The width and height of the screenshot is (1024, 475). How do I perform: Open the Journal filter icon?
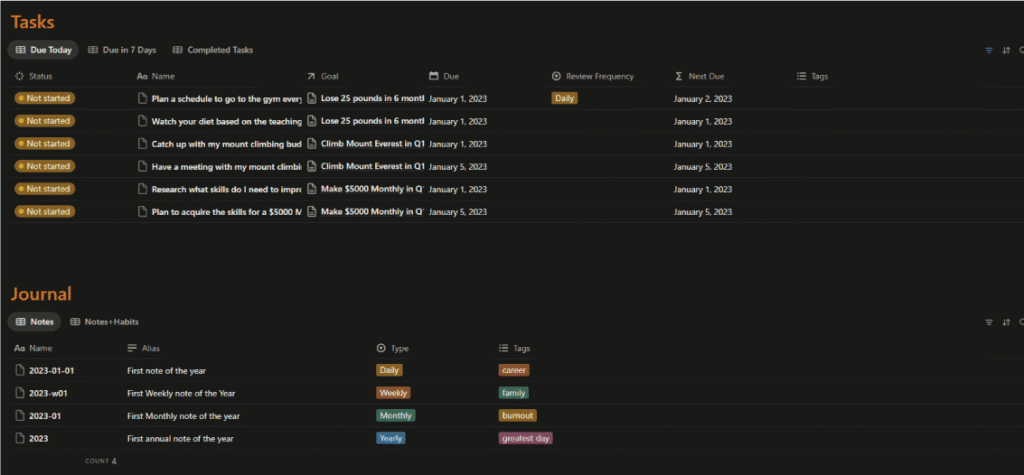point(989,322)
